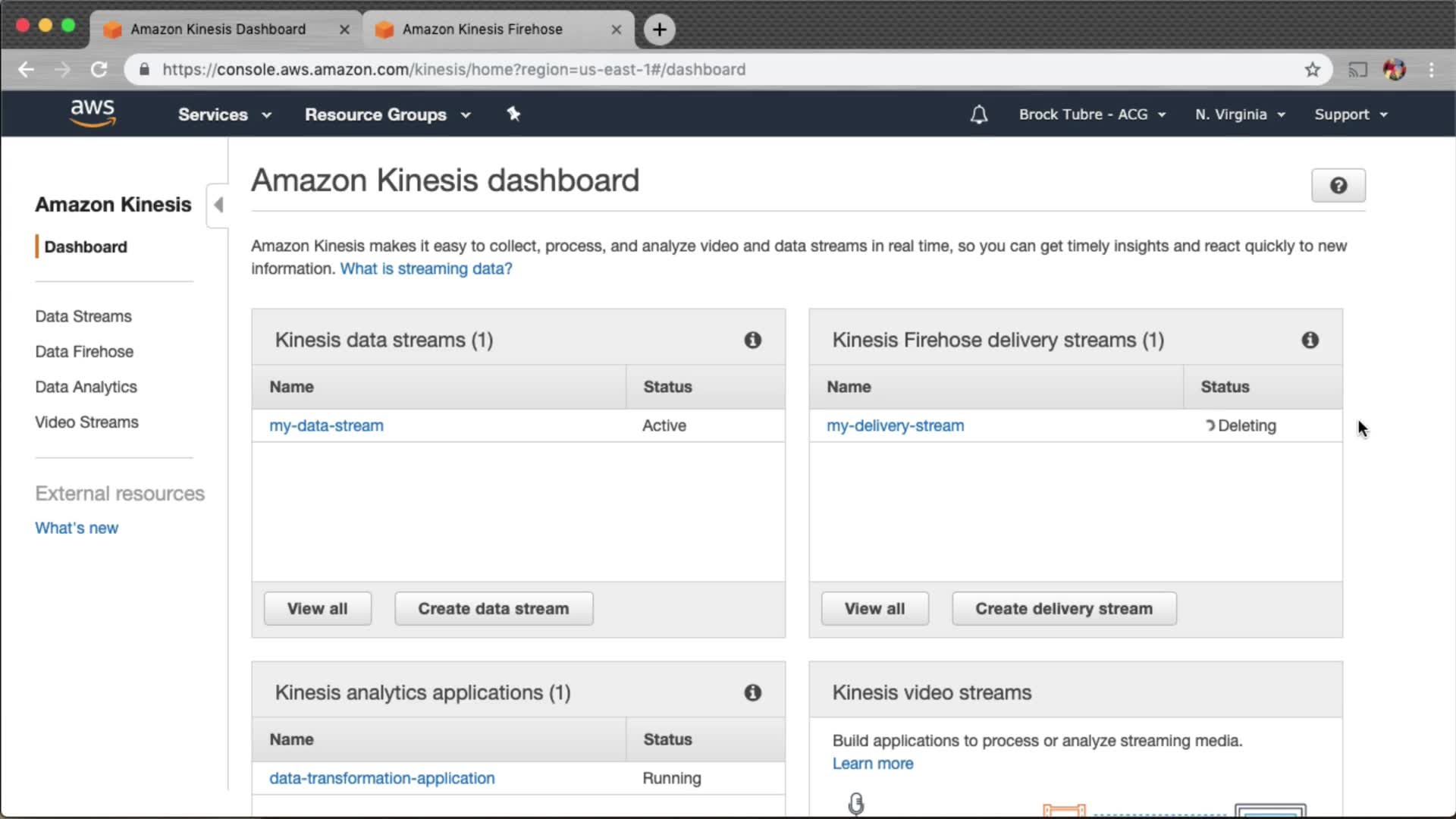Open the my-delivery-stream link

tap(895, 425)
